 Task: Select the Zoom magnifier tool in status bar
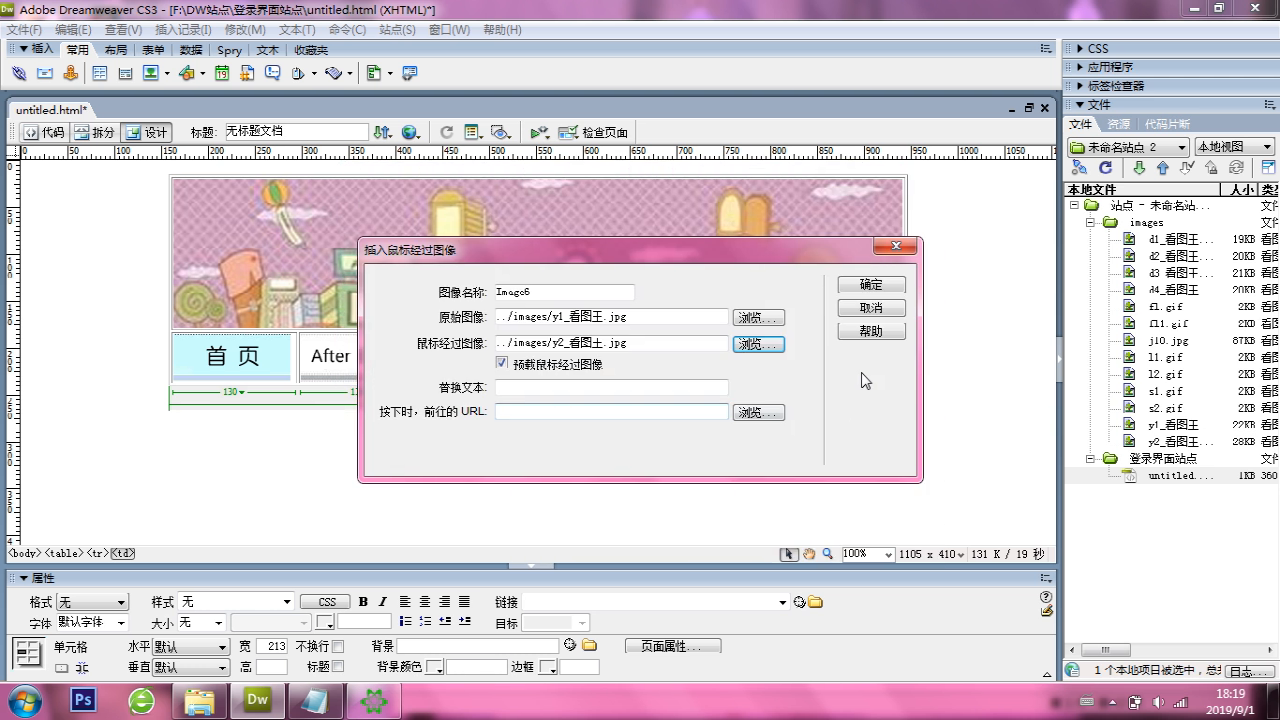[828, 553]
